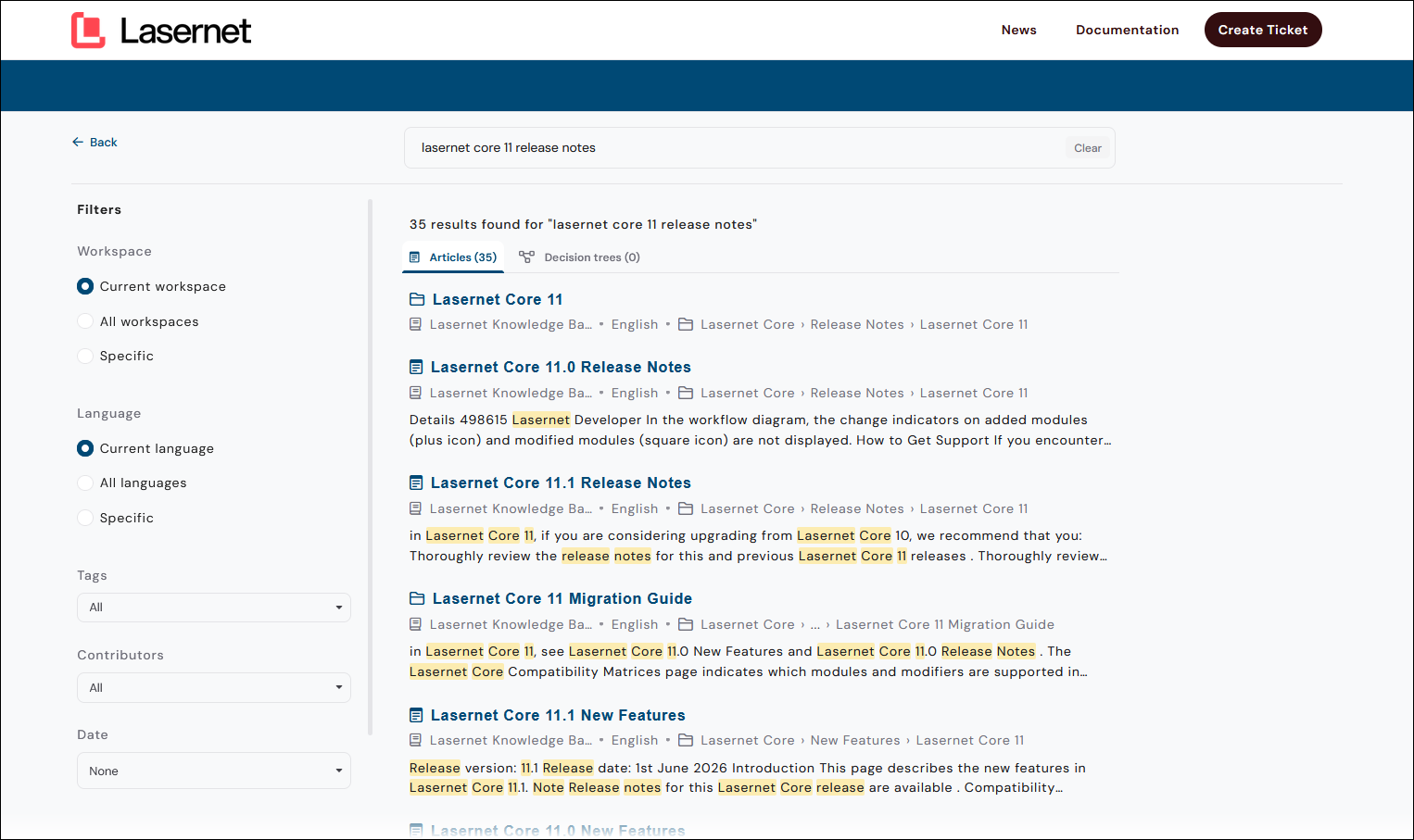
Task: Click 'New Features' breadcrumb in 11.1 New Features row
Action: 855,741
